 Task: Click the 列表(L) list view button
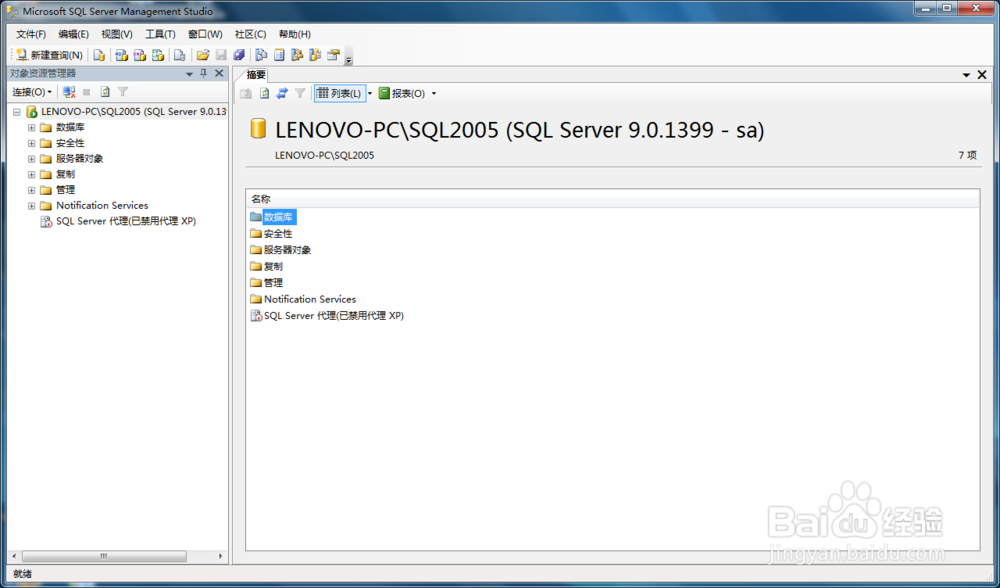pyautogui.click(x=340, y=93)
